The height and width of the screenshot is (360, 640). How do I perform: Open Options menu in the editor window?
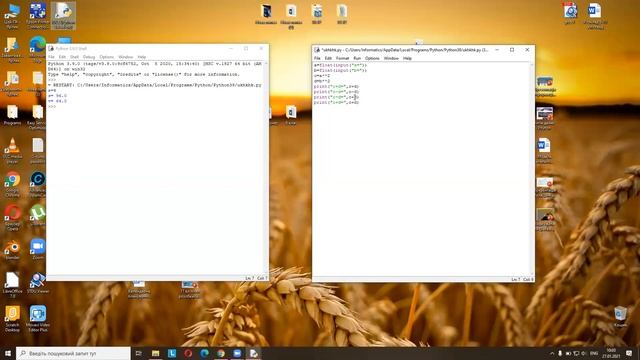point(372,58)
